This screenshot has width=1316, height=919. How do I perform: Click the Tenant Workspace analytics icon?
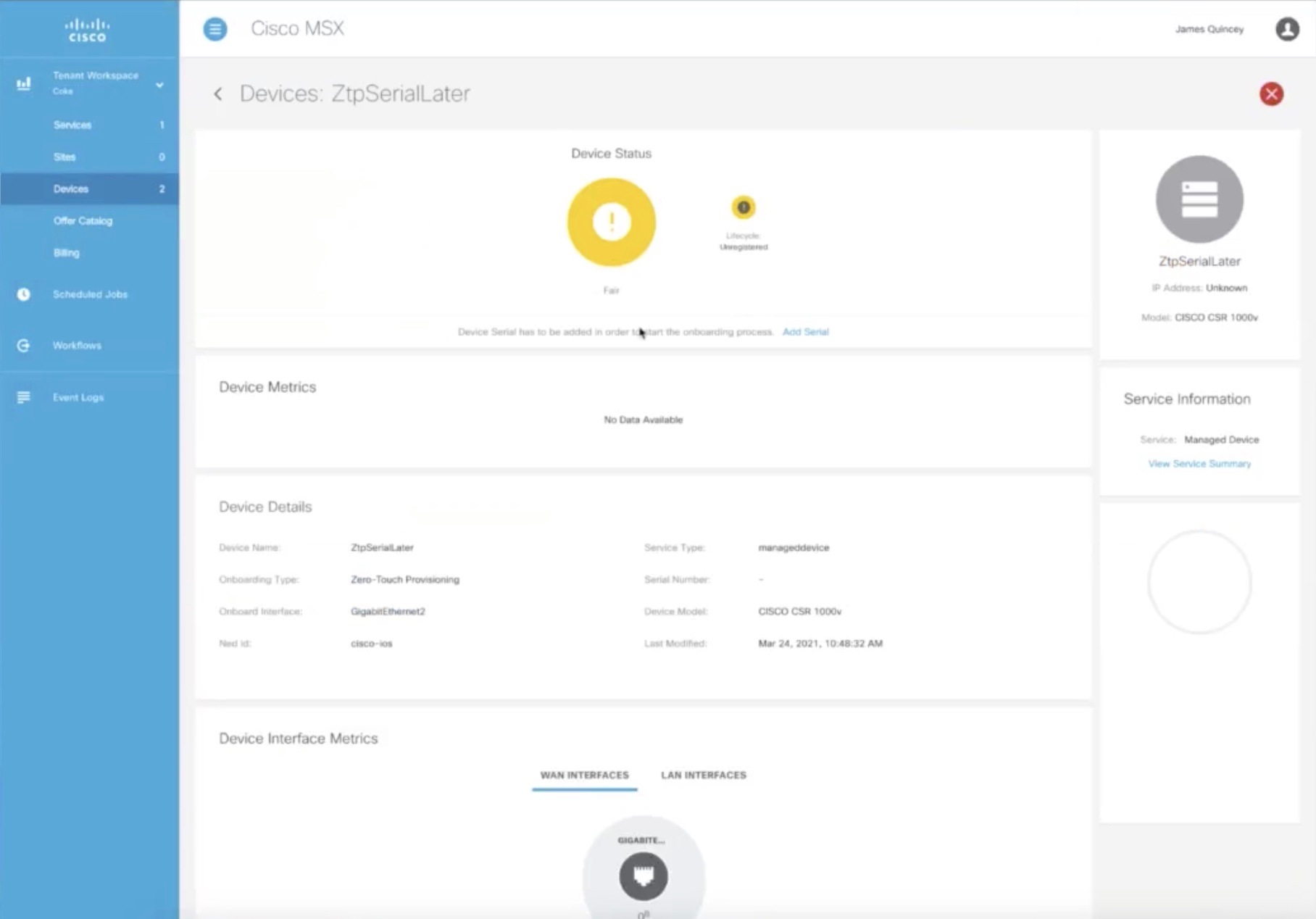coord(25,83)
